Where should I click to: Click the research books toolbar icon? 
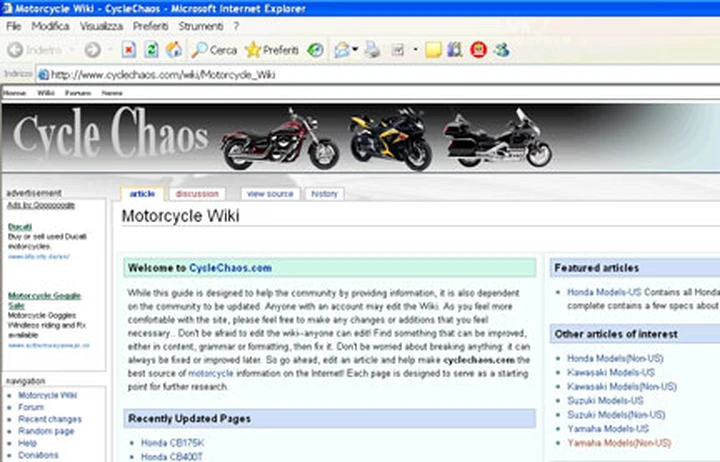click(455, 50)
